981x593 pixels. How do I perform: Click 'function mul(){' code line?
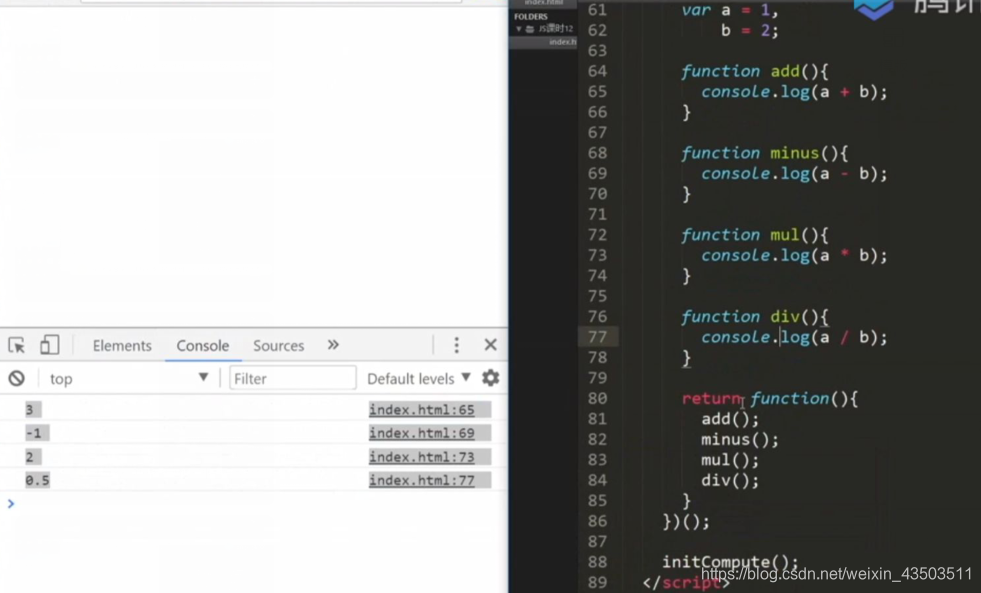pyautogui.click(x=755, y=235)
